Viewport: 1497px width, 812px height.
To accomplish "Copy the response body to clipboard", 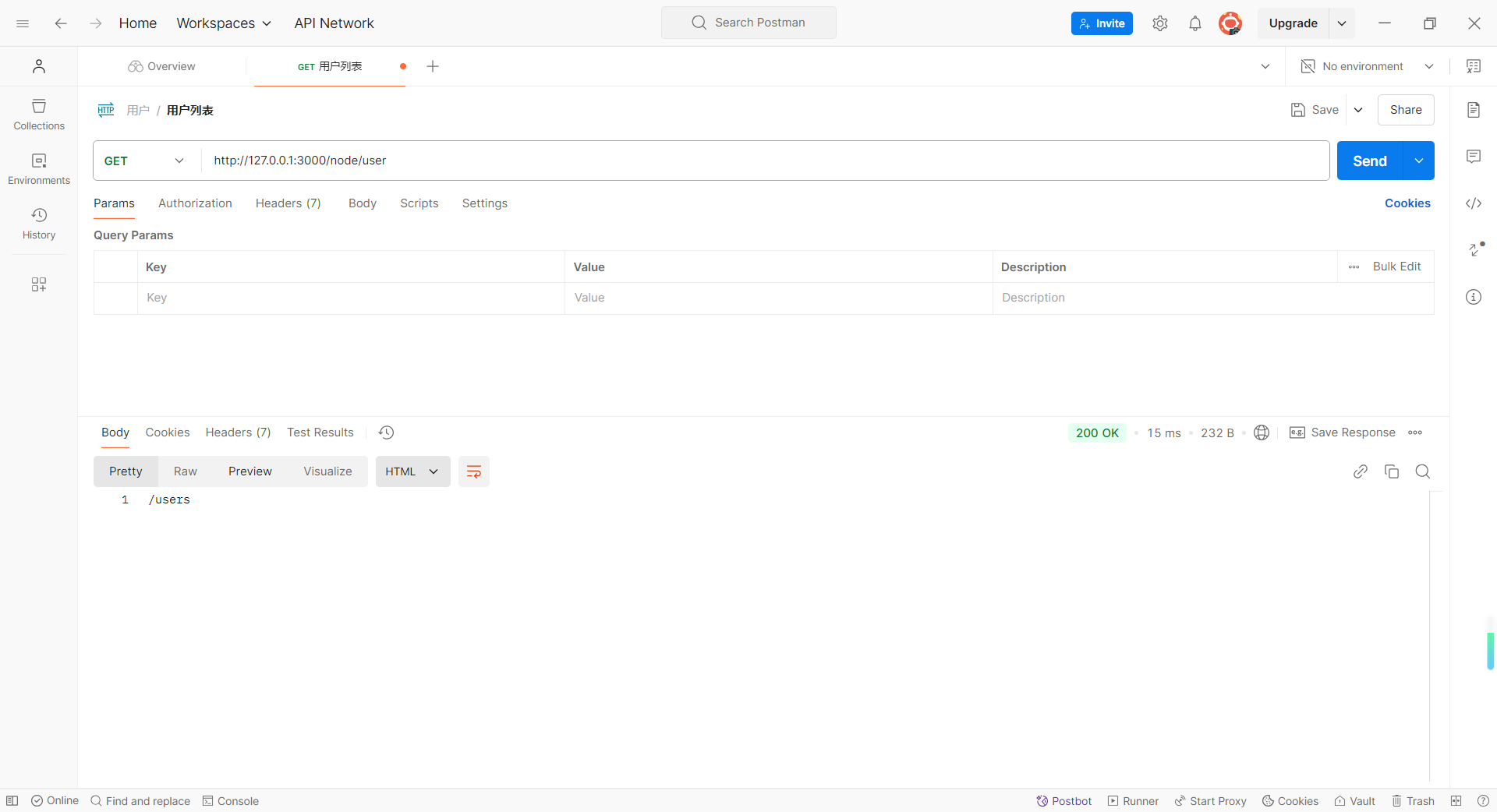I will click(1392, 471).
